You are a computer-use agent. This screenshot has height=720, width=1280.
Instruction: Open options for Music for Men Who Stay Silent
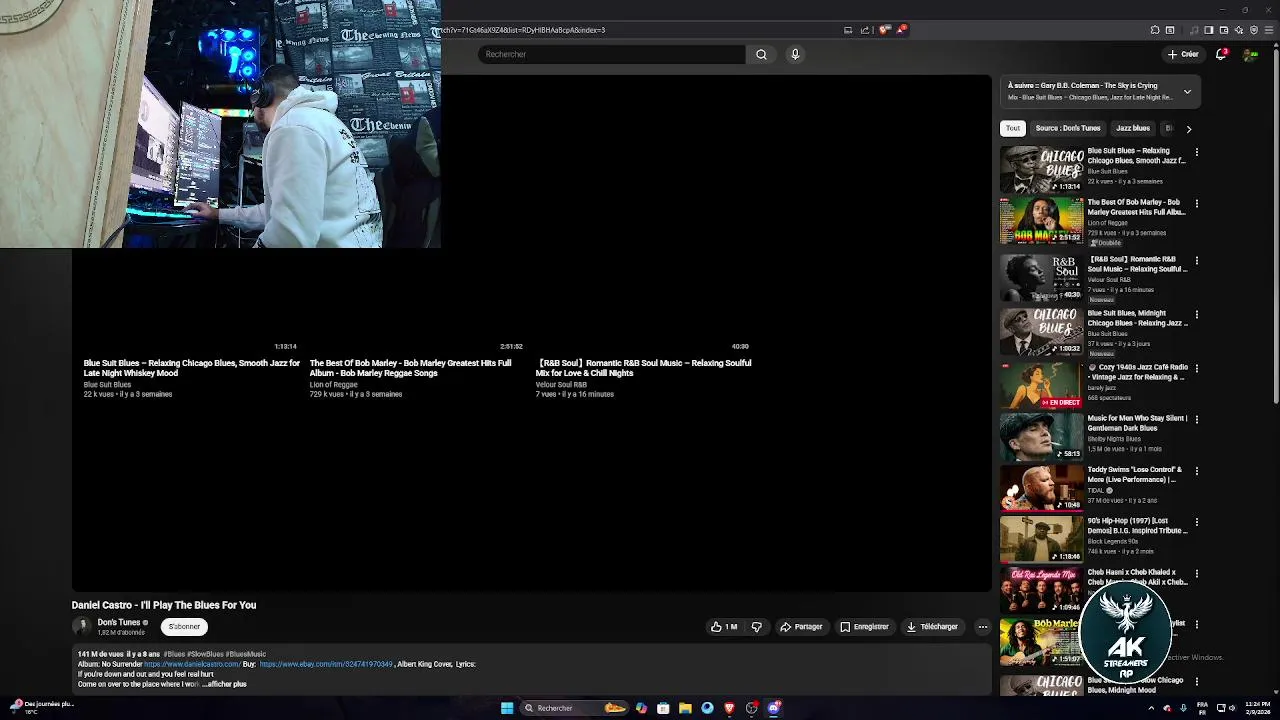[1196, 420]
